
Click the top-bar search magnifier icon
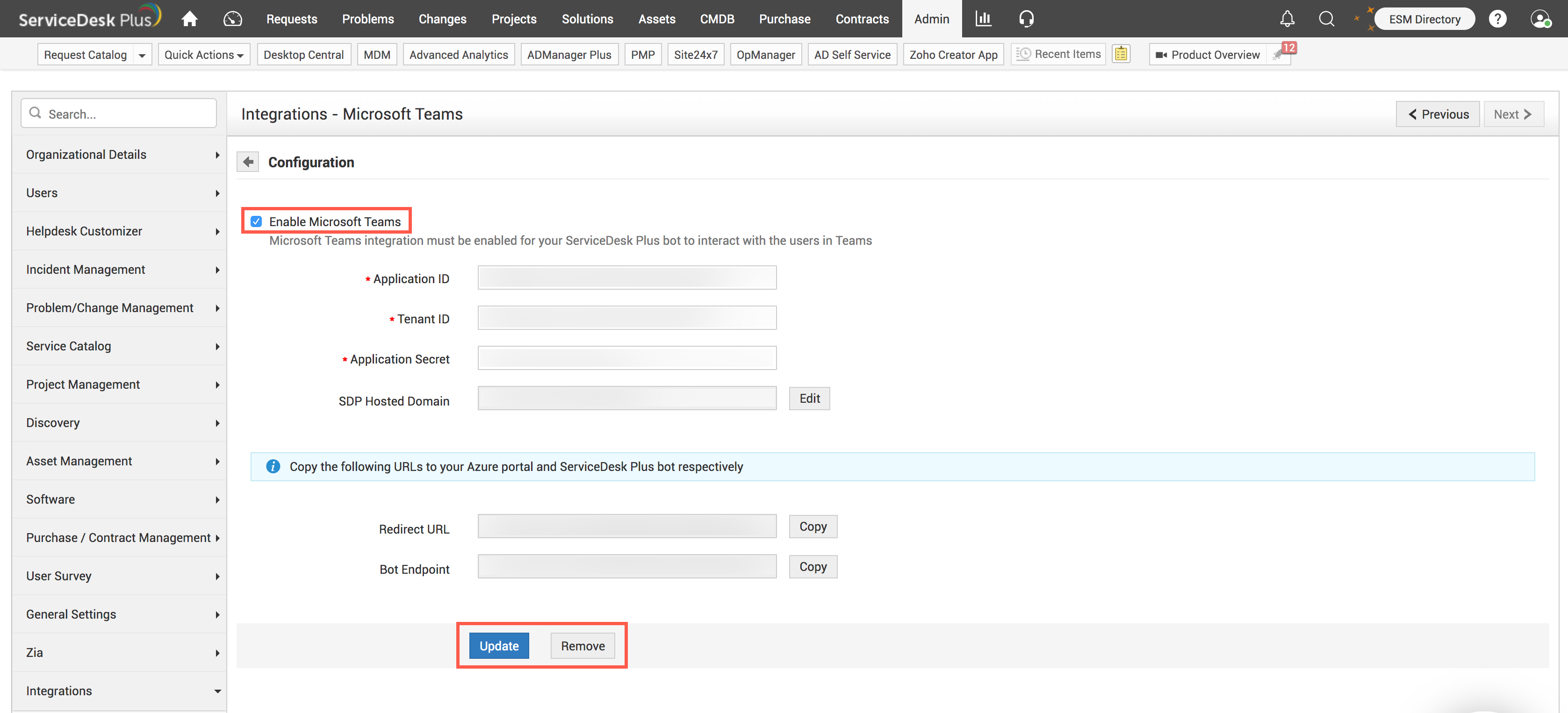pos(1326,19)
